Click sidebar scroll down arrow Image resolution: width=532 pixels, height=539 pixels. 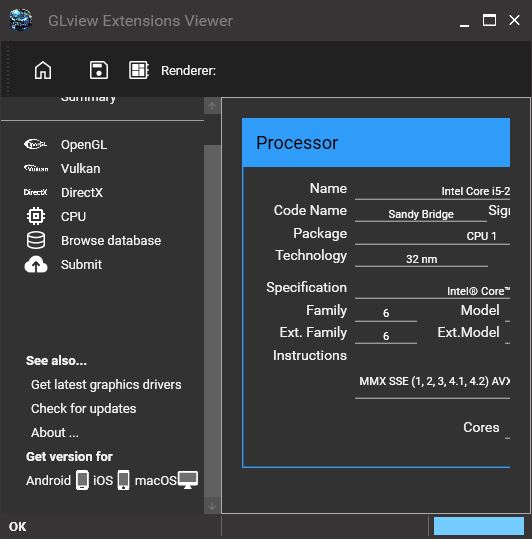click(x=212, y=505)
